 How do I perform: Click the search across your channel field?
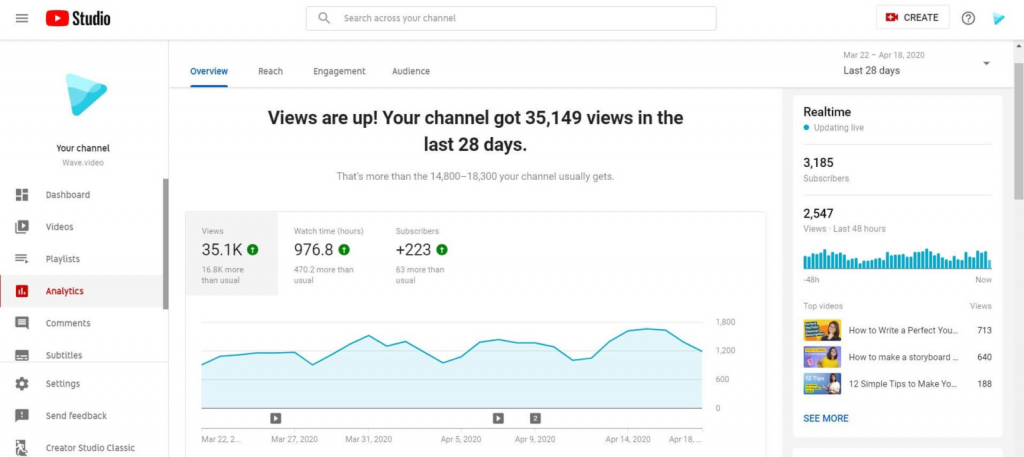[x=511, y=18]
